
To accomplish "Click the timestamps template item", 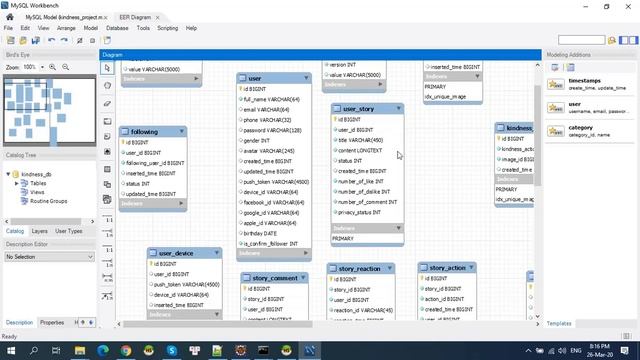I will tap(590, 84).
